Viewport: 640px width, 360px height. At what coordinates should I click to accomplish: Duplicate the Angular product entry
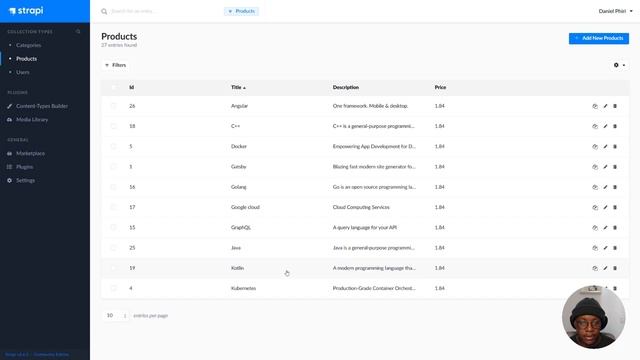pyautogui.click(x=595, y=106)
